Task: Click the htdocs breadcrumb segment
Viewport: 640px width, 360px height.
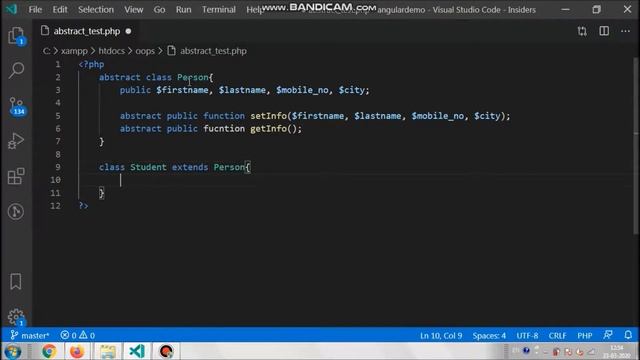Action: pos(111,51)
